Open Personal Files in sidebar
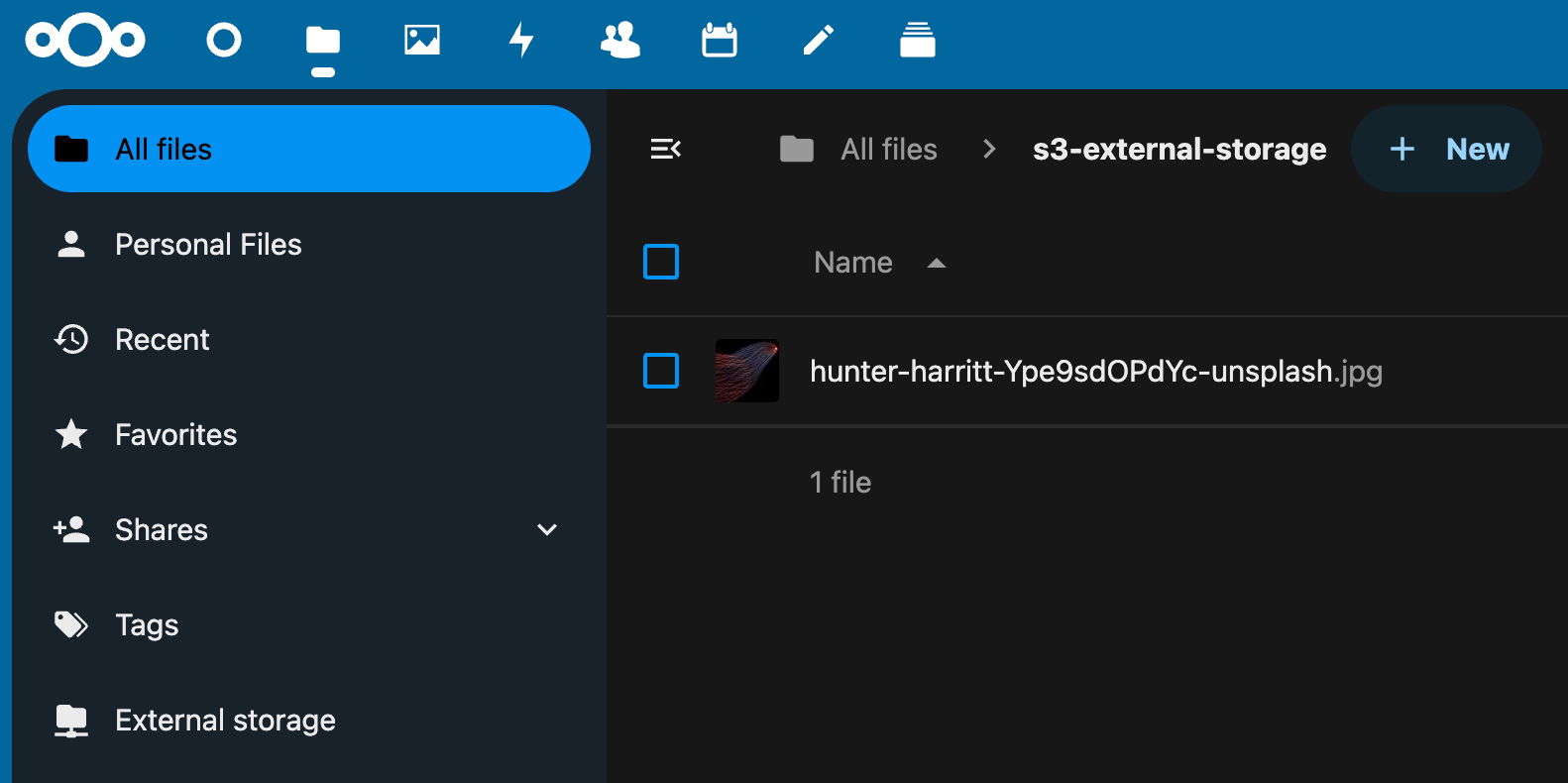 309,244
